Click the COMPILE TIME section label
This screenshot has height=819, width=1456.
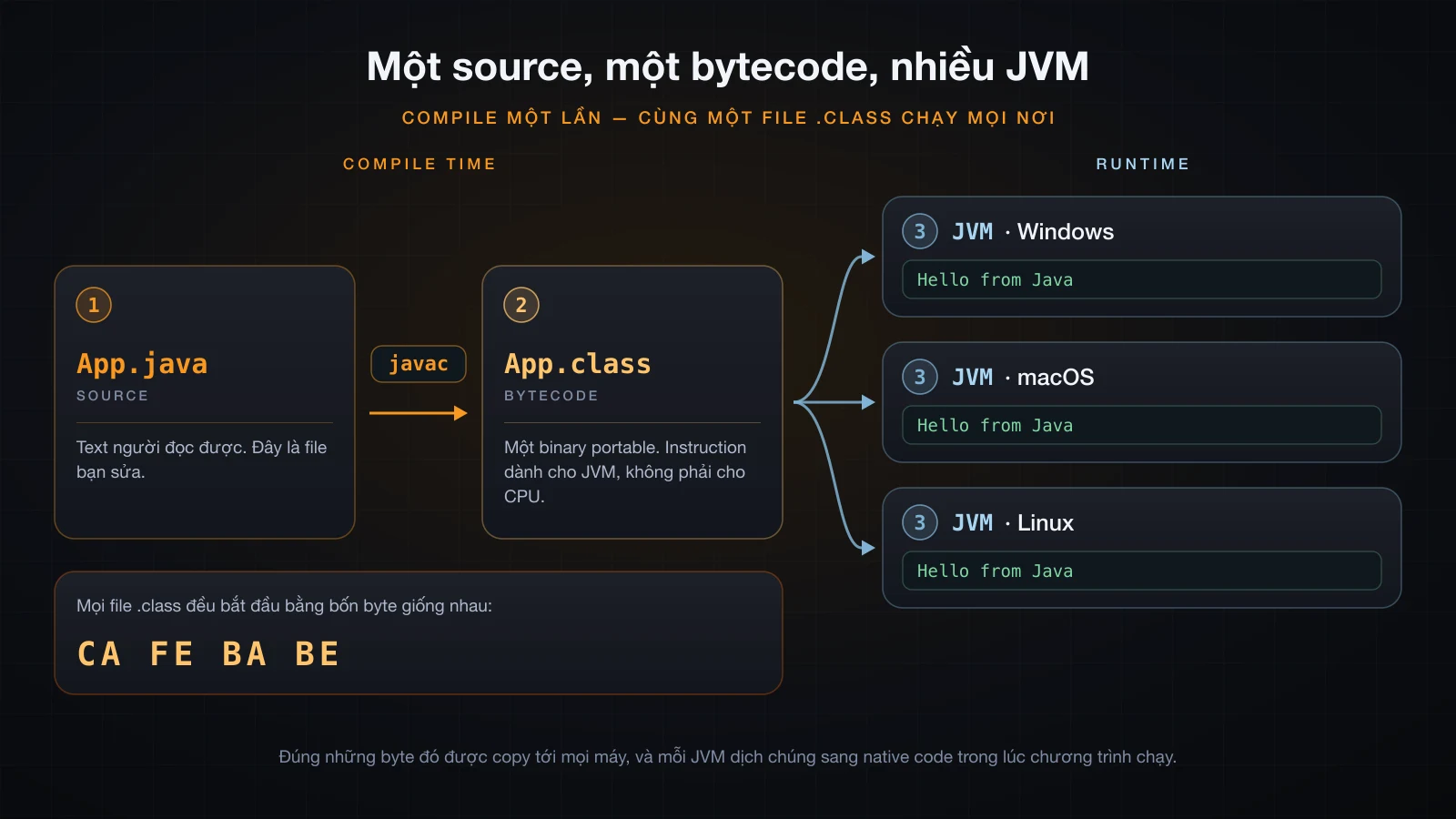pyautogui.click(x=420, y=164)
